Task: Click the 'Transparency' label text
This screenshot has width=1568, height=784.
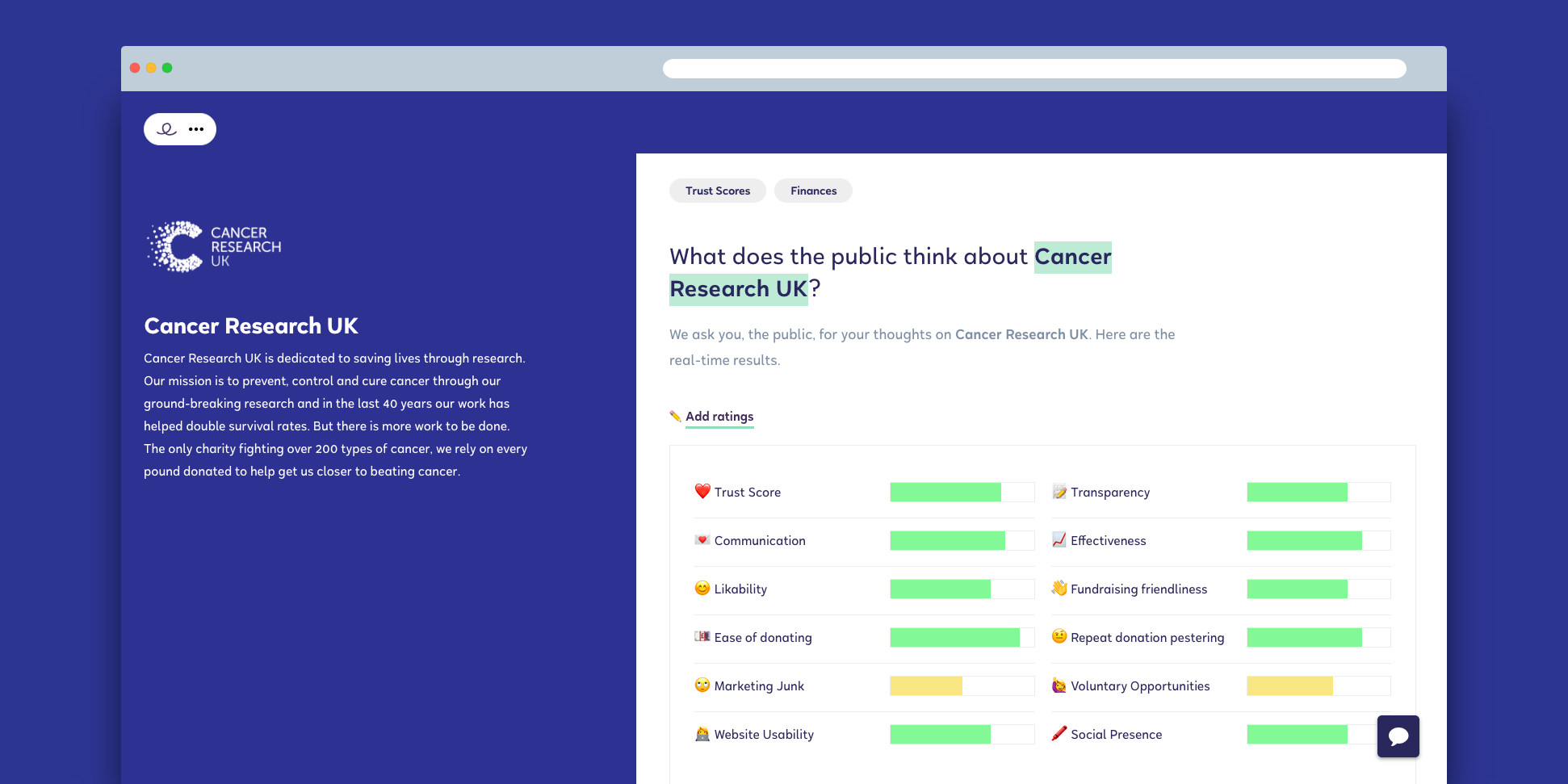Action: (x=1110, y=493)
